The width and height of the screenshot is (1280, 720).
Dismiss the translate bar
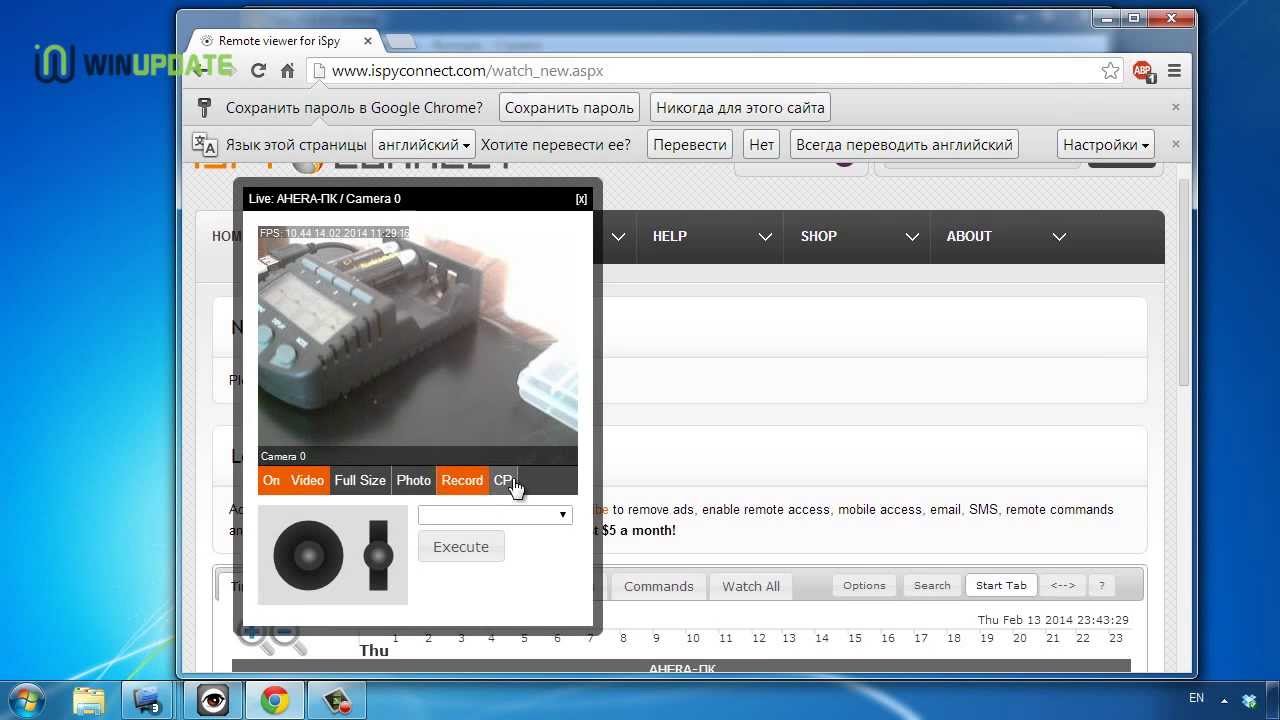[x=1176, y=144]
